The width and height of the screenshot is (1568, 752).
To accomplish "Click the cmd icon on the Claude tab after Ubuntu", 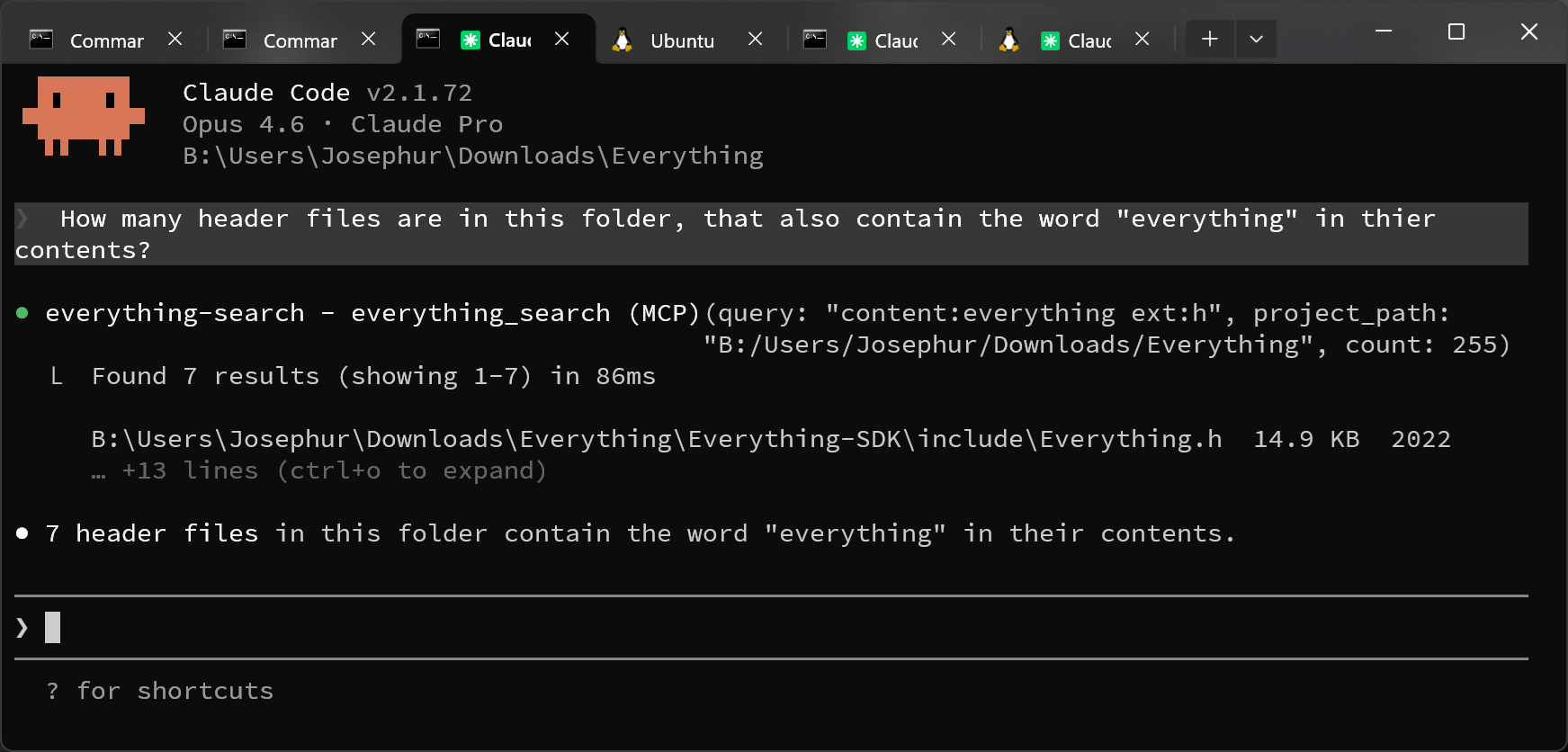I will pyautogui.click(x=815, y=40).
